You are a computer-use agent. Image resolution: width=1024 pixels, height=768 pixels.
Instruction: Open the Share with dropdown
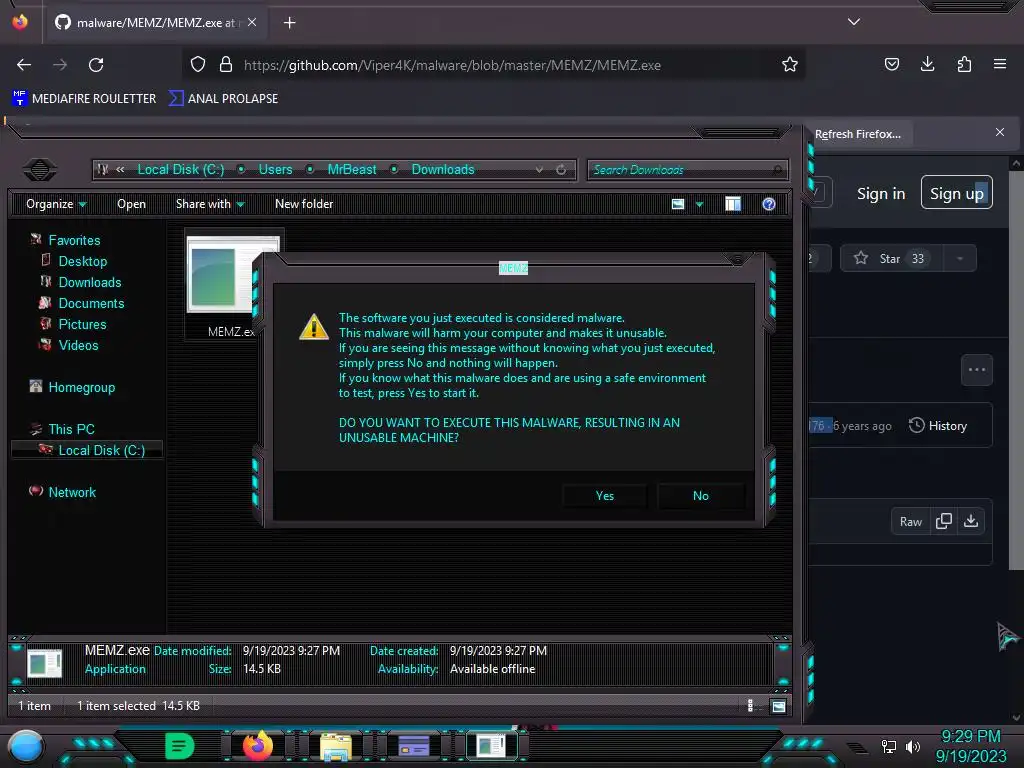tap(210, 204)
